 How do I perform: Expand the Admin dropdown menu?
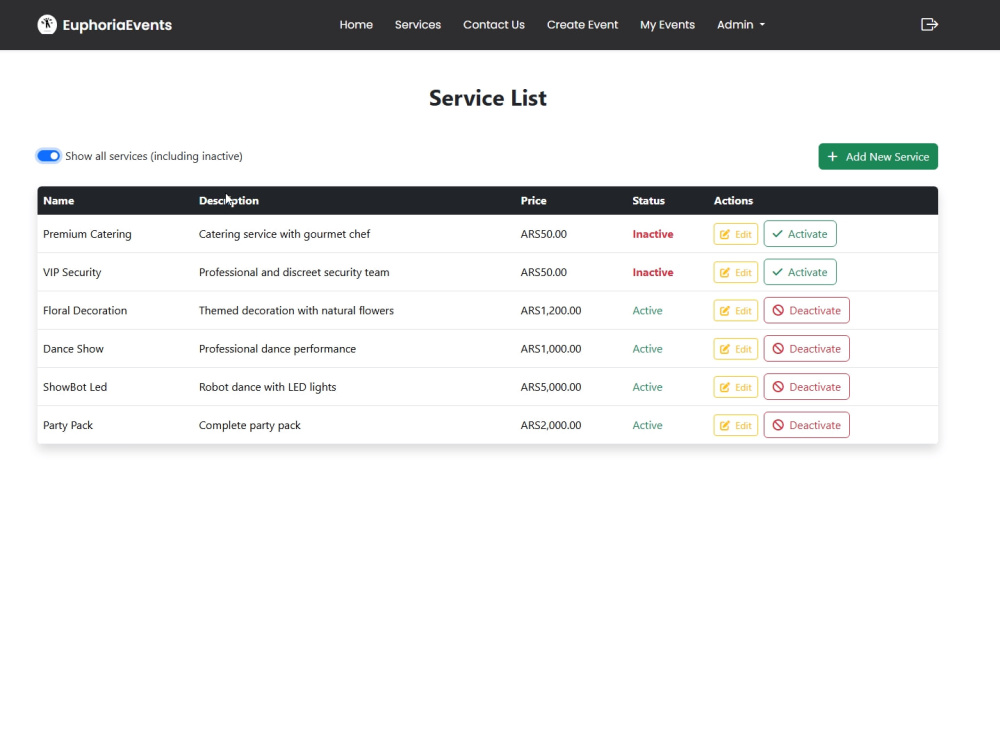click(740, 24)
